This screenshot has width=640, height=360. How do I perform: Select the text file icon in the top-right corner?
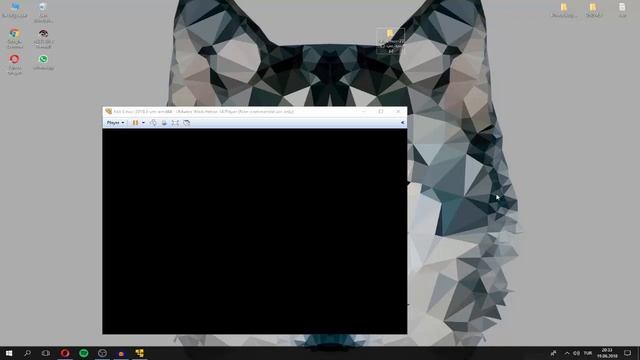pyautogui.click(x=622, y=10)
